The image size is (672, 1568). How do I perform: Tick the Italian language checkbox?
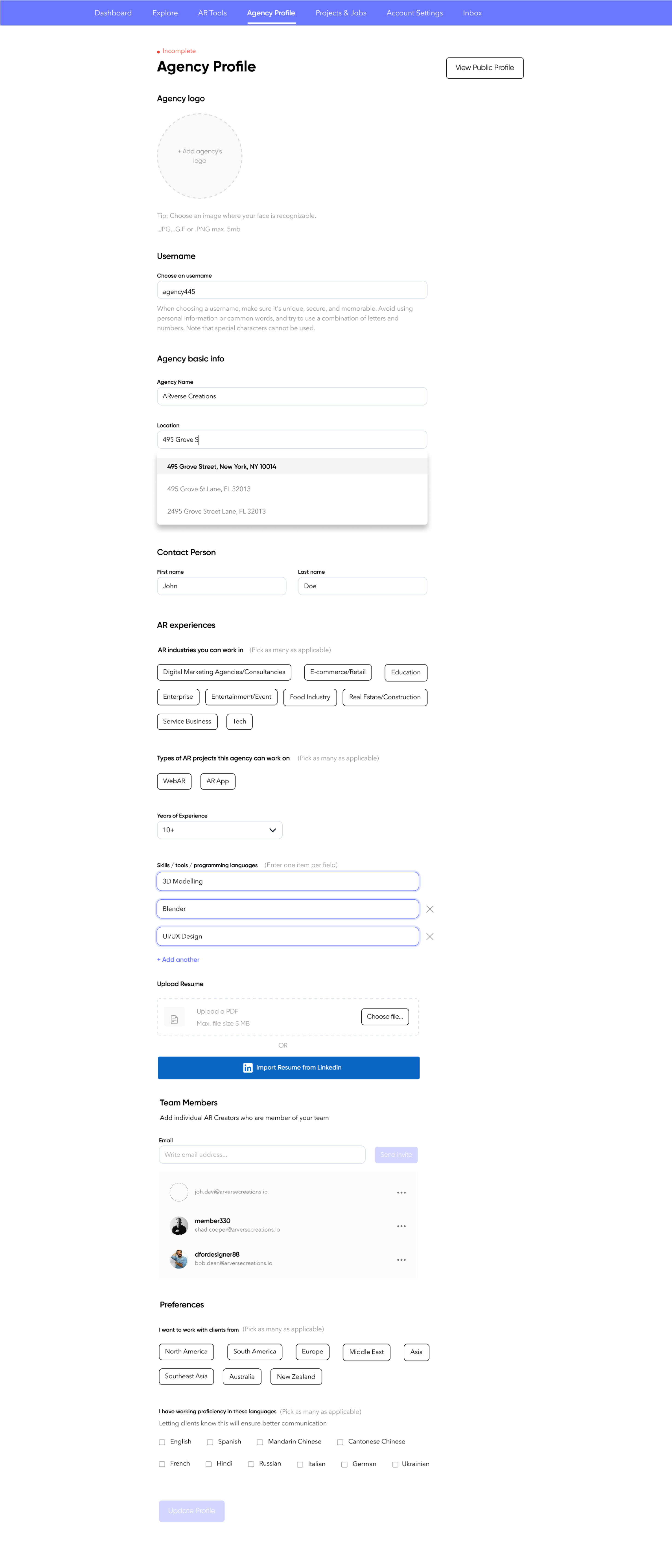[300, 1465]
